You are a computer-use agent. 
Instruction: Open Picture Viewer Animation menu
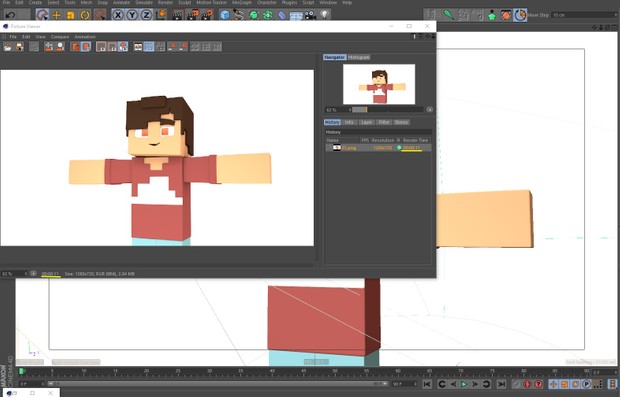point(85,37)
